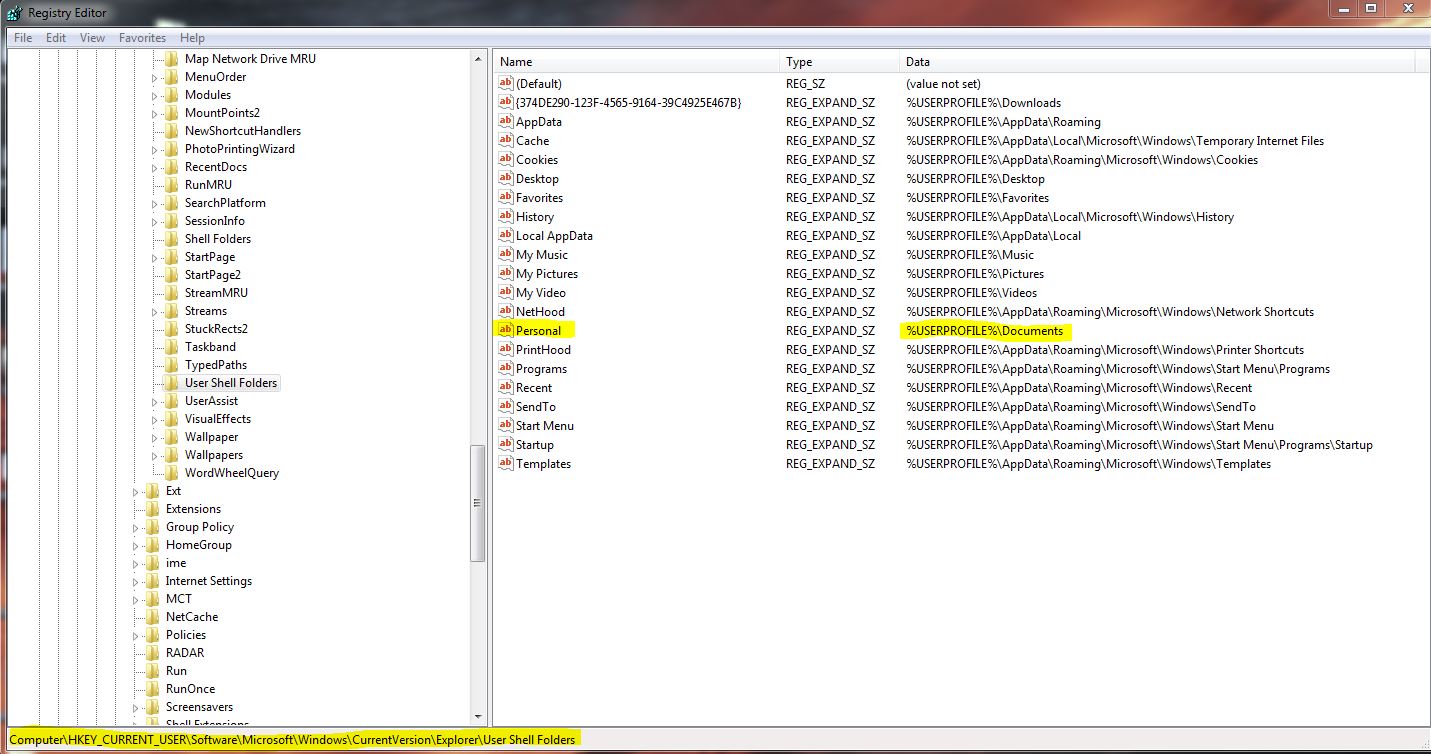Image resolution: width=1431 pixels, height=754 pixels.
Task: Open the View menu
Action: [92, 37]
